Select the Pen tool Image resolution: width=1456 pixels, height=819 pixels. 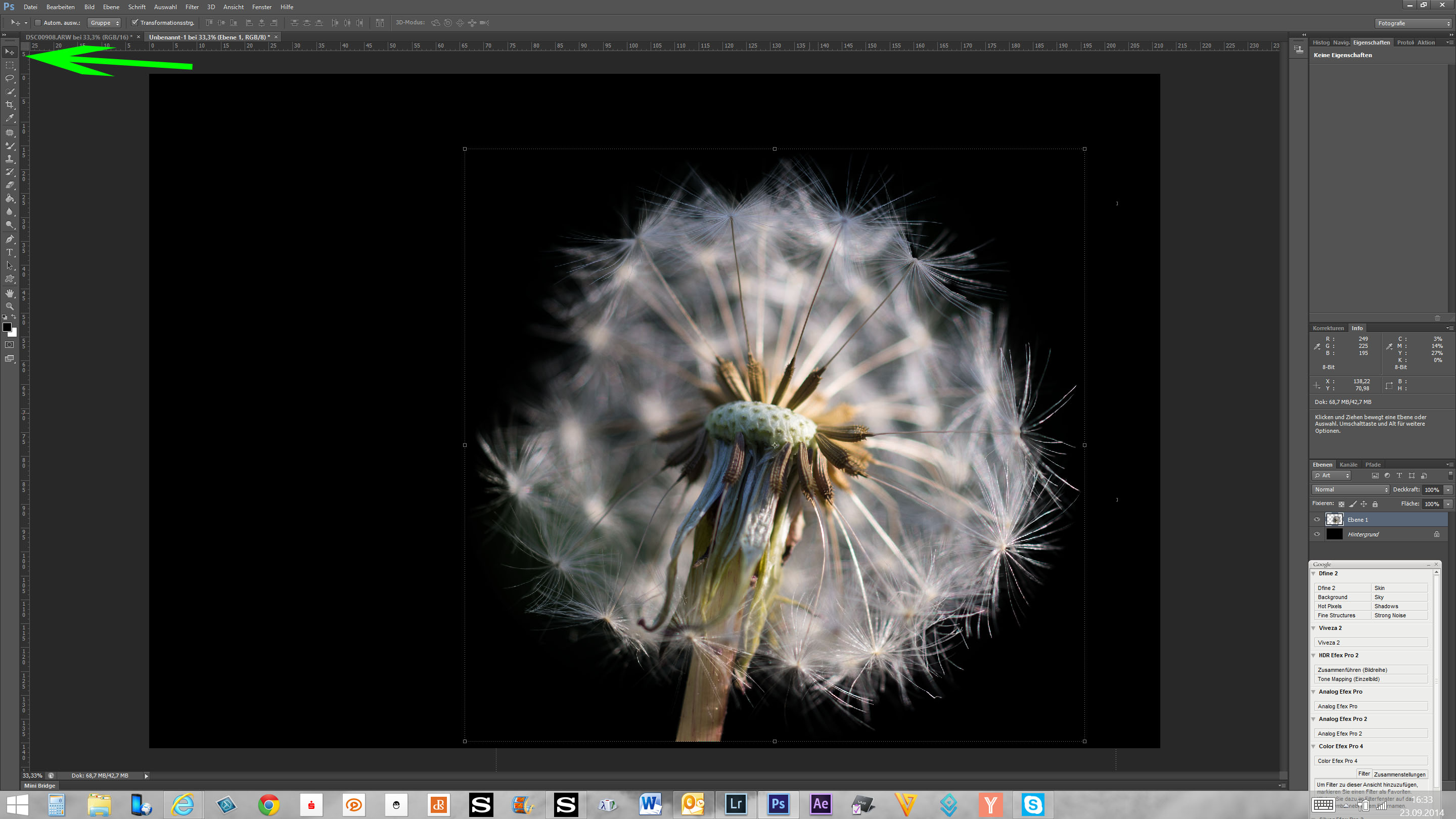coord(10,239)
